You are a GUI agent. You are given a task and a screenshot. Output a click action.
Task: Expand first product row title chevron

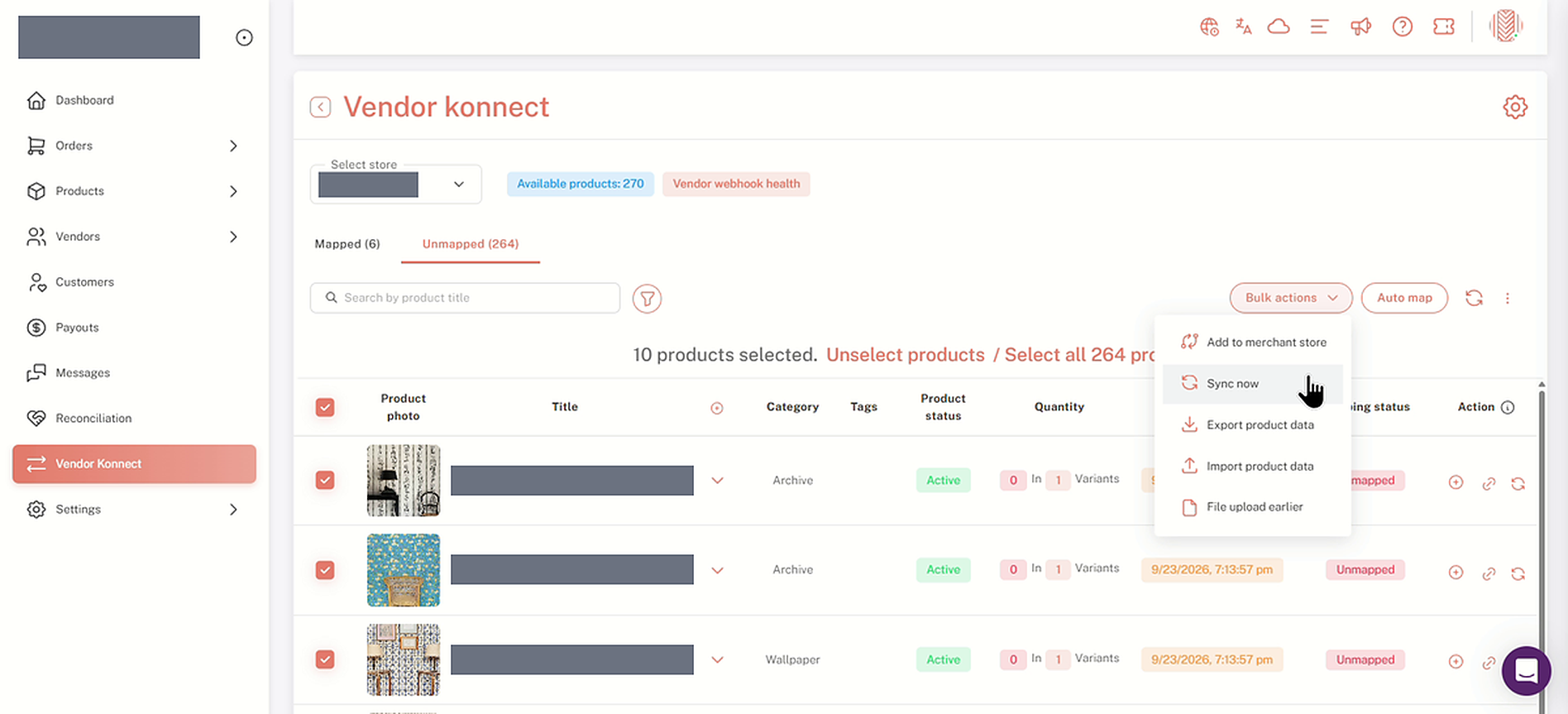717,481
